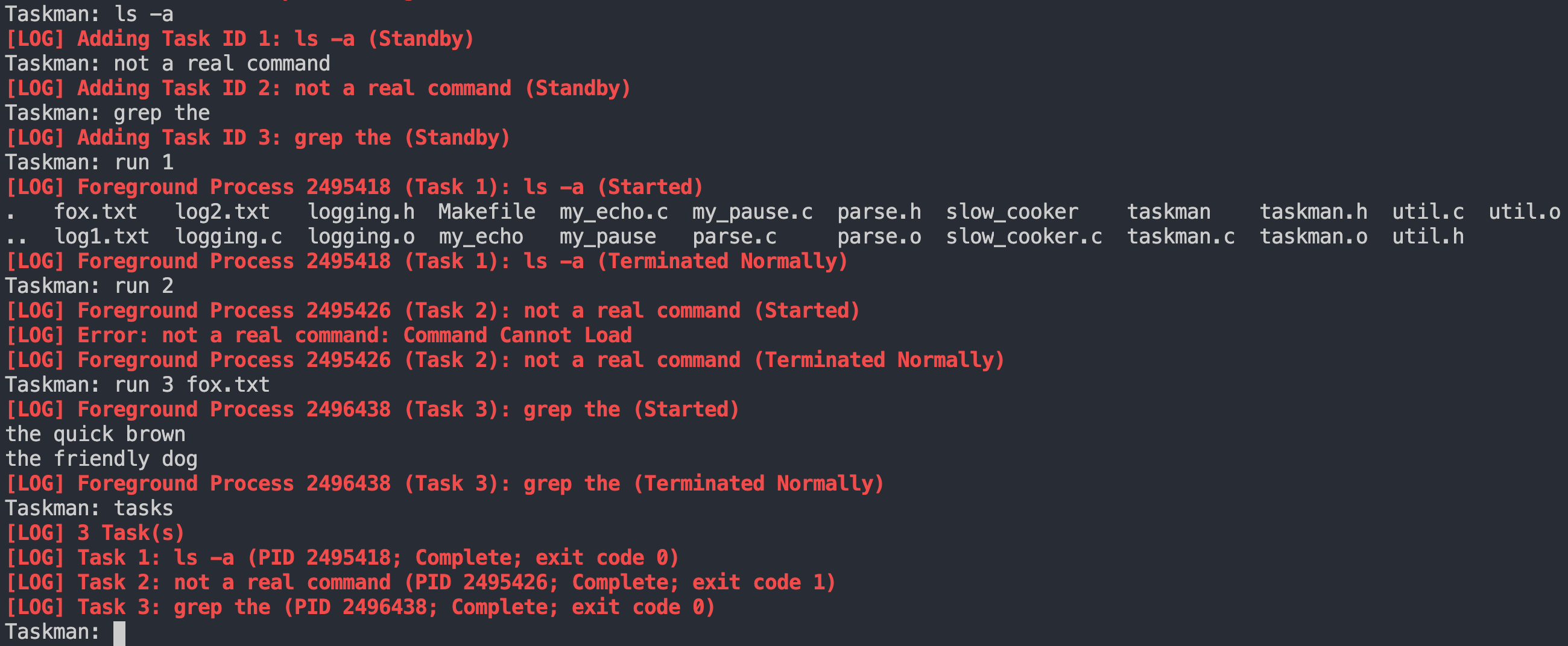
Task: Click taskman.h in the directory listing
Action: (1314, 212)
